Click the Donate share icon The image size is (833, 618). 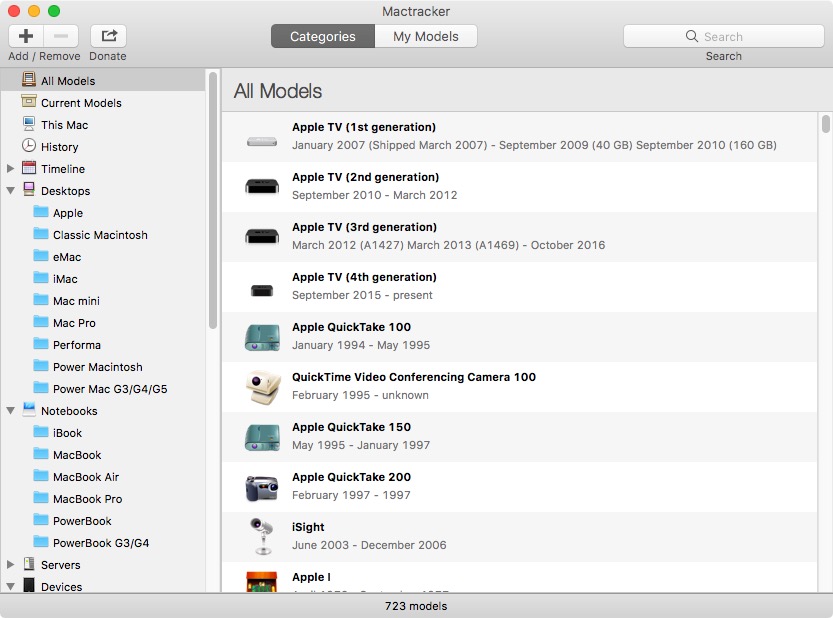click(x=108, y=36)
